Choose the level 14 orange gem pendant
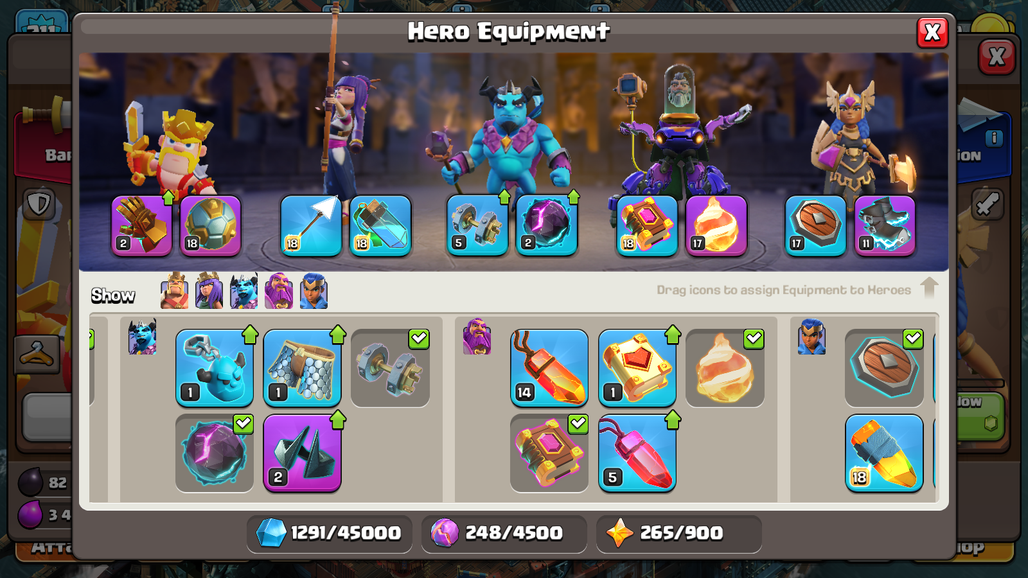The width and height of the screenshot is (1028, 578). click(x=549, y=368)
